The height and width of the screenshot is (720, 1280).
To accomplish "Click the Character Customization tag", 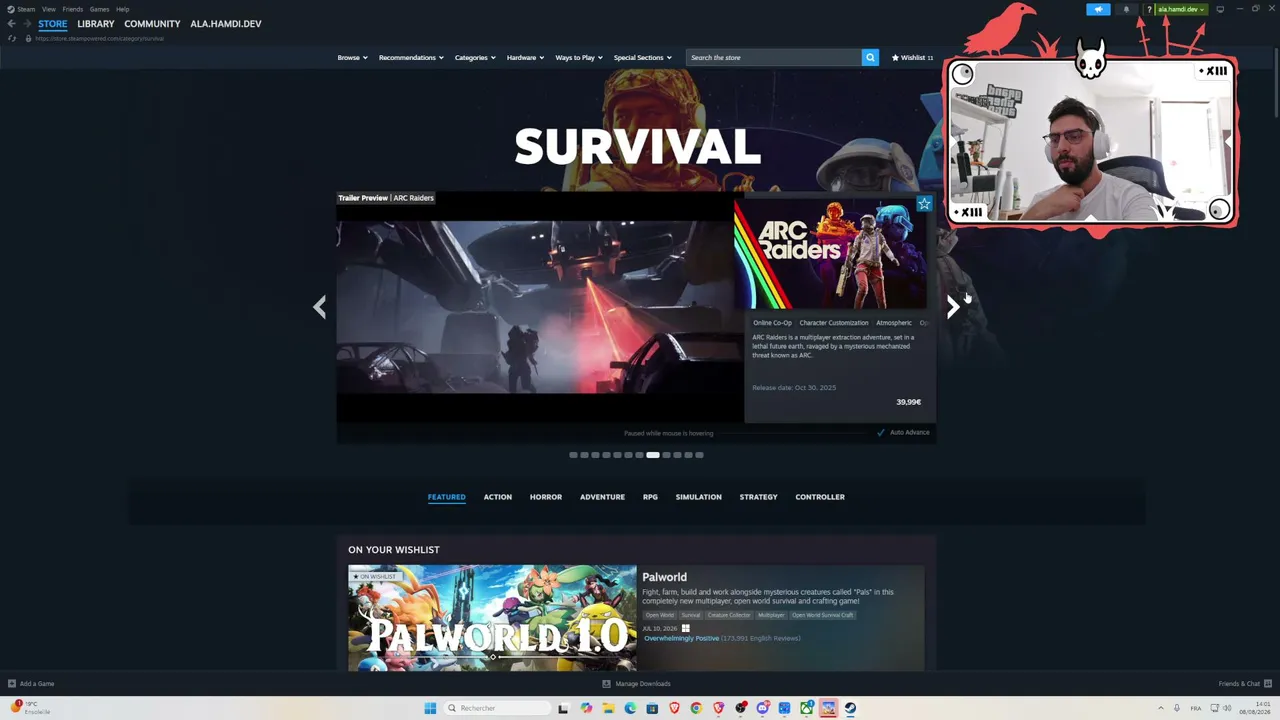I will [x=834, y=323].
